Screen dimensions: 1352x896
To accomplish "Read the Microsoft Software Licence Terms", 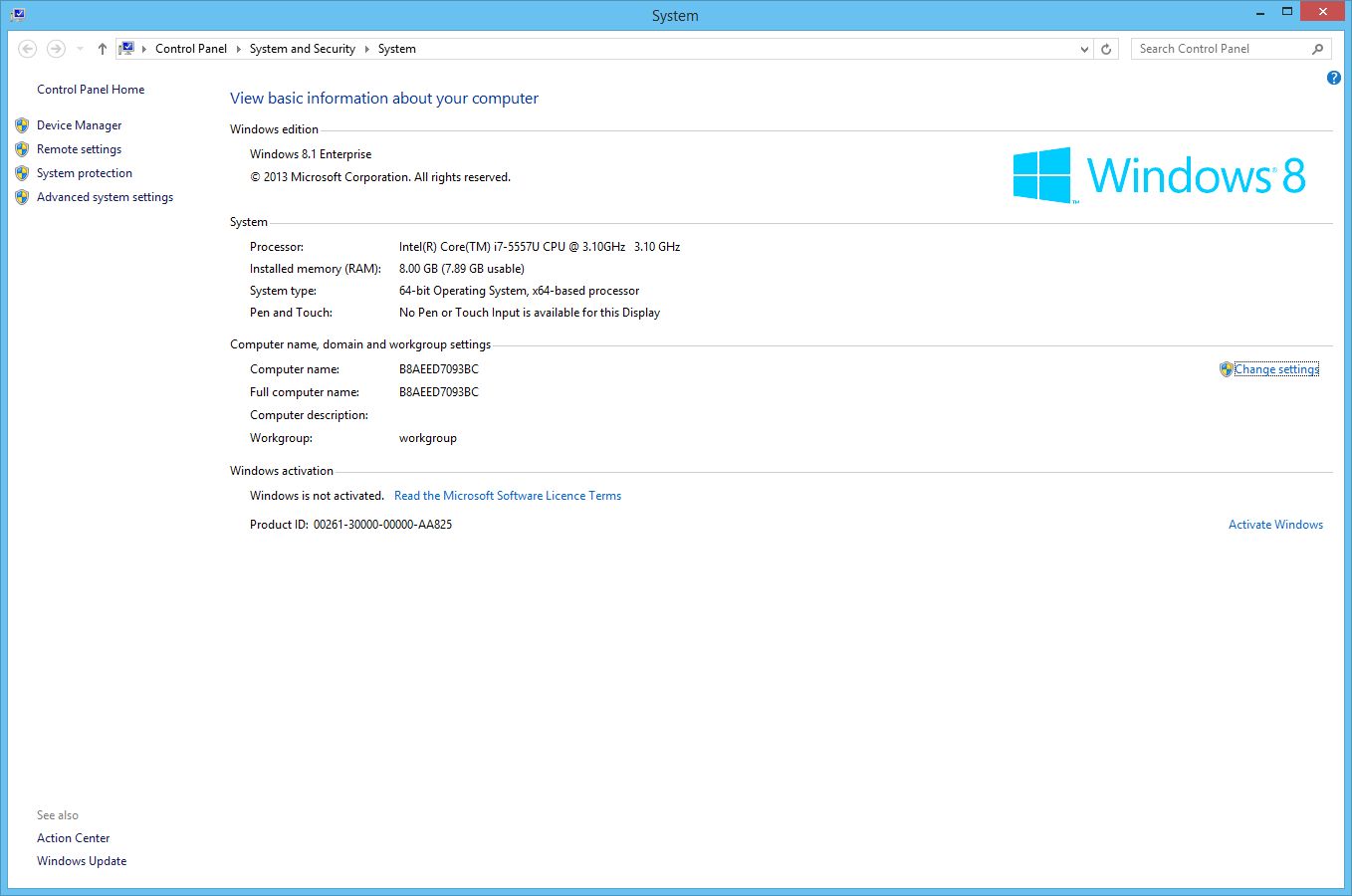I will [508, 496].
